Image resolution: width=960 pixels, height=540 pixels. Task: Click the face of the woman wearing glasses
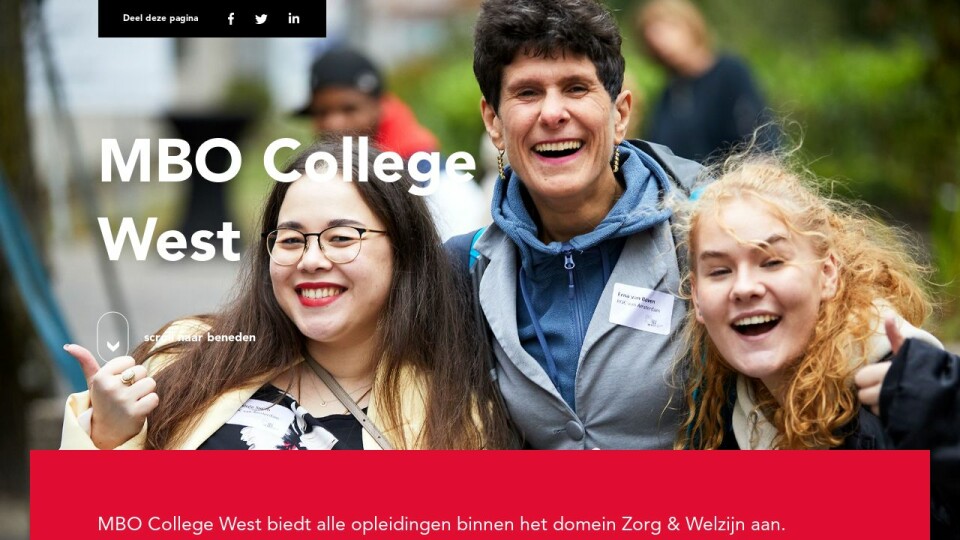[x=331, y=263]
